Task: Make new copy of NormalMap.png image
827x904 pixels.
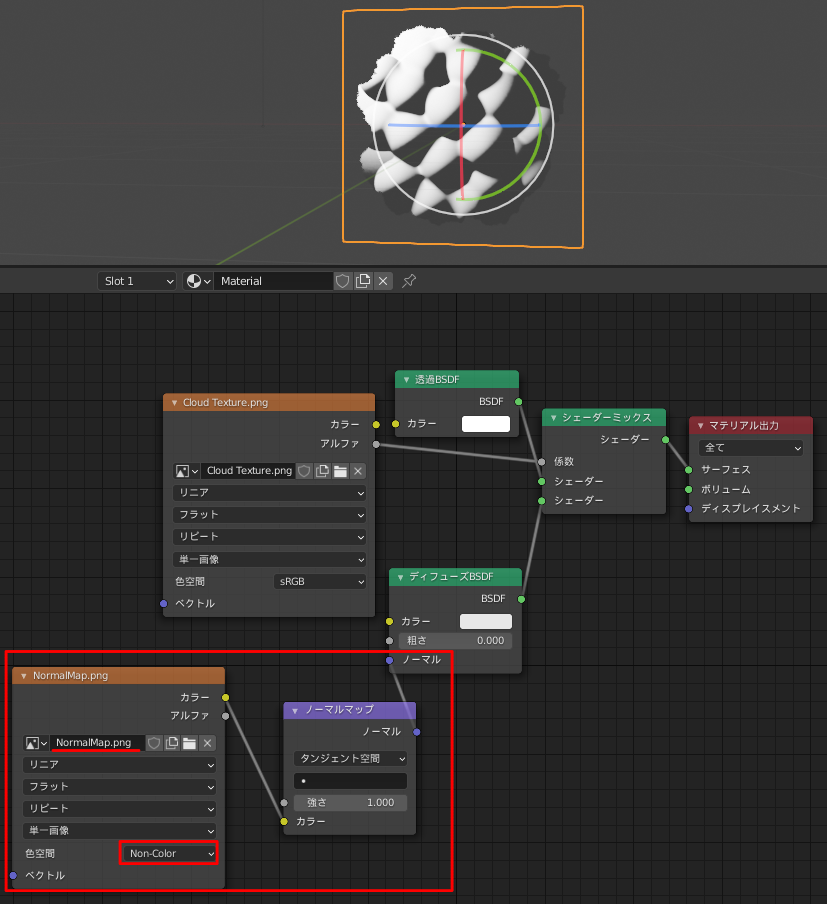Action: coord(171,743)
